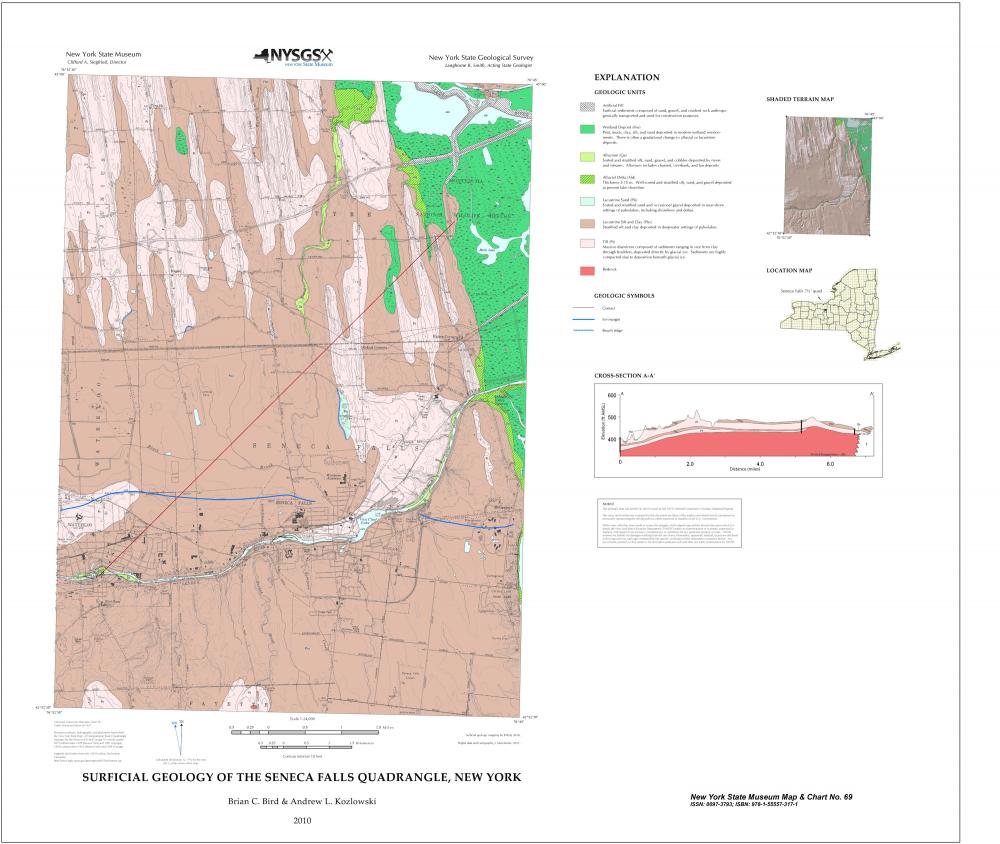The height and width of the screenshot is (844, 1000).
Task: Click the Lacustrine Sand pale cyan swatch
Action: [x=584, y=202]
